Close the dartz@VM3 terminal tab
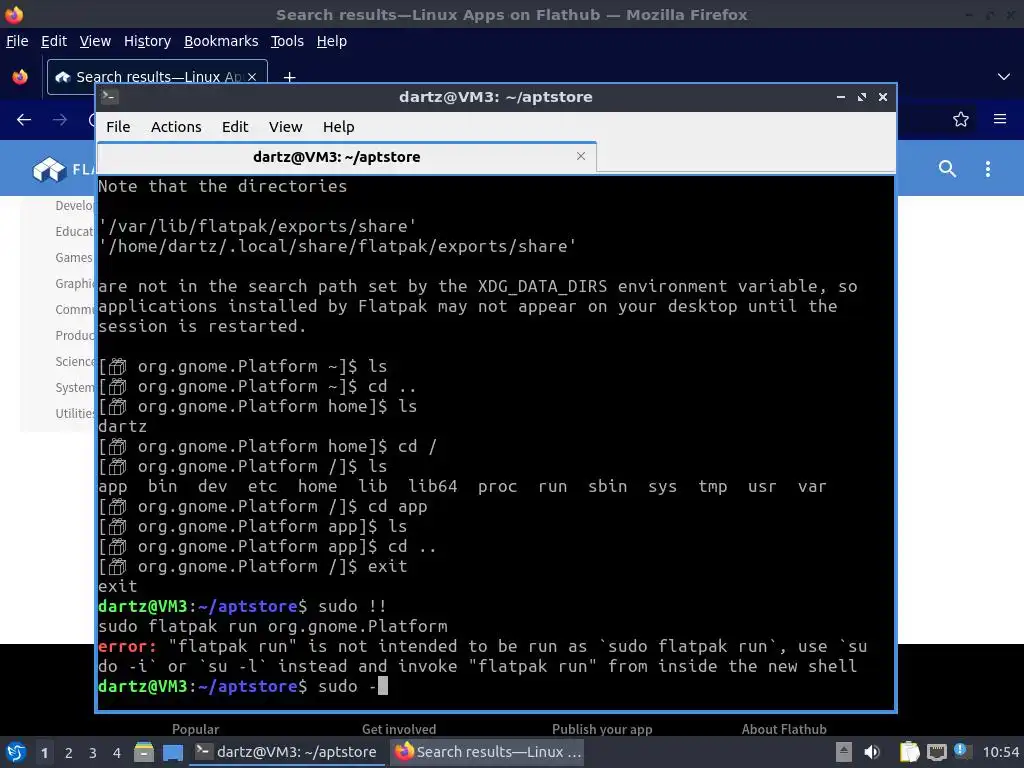This screenshot has height=768, width=1024. point(581,156)
